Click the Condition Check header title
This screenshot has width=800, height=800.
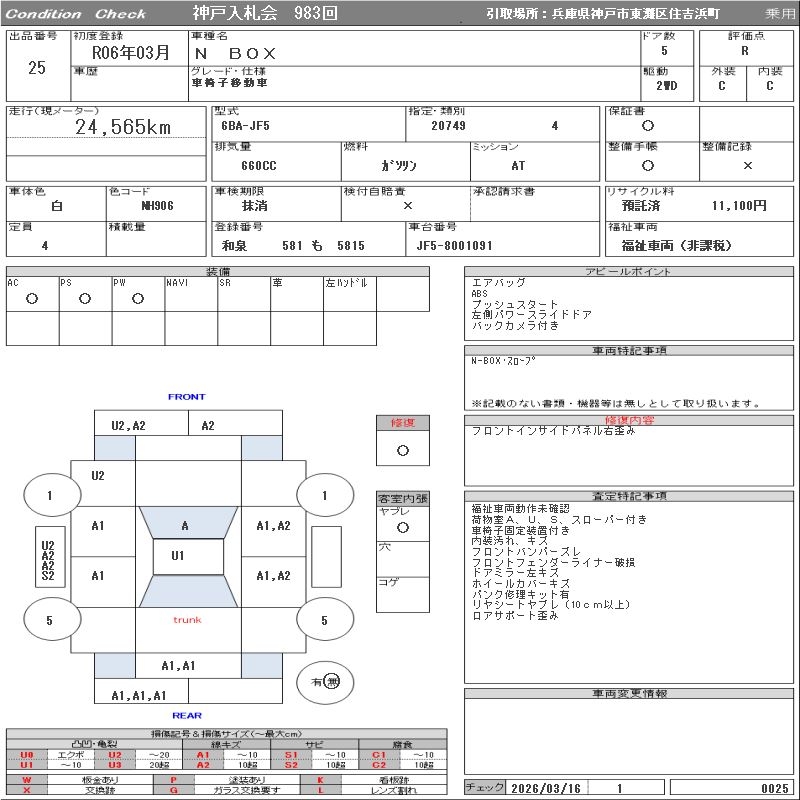pos(76,14)
